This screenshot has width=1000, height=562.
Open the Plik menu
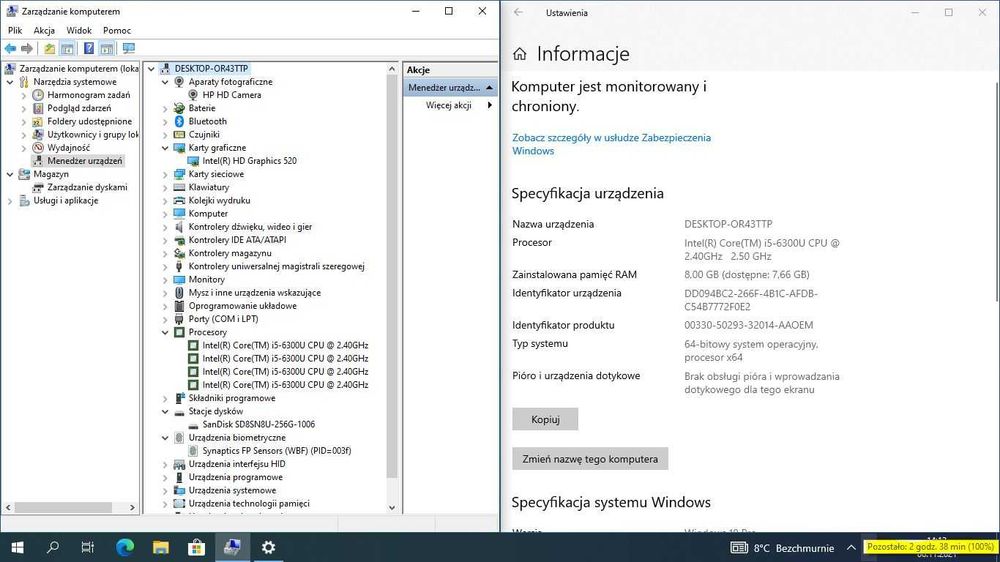pos(15,30)
